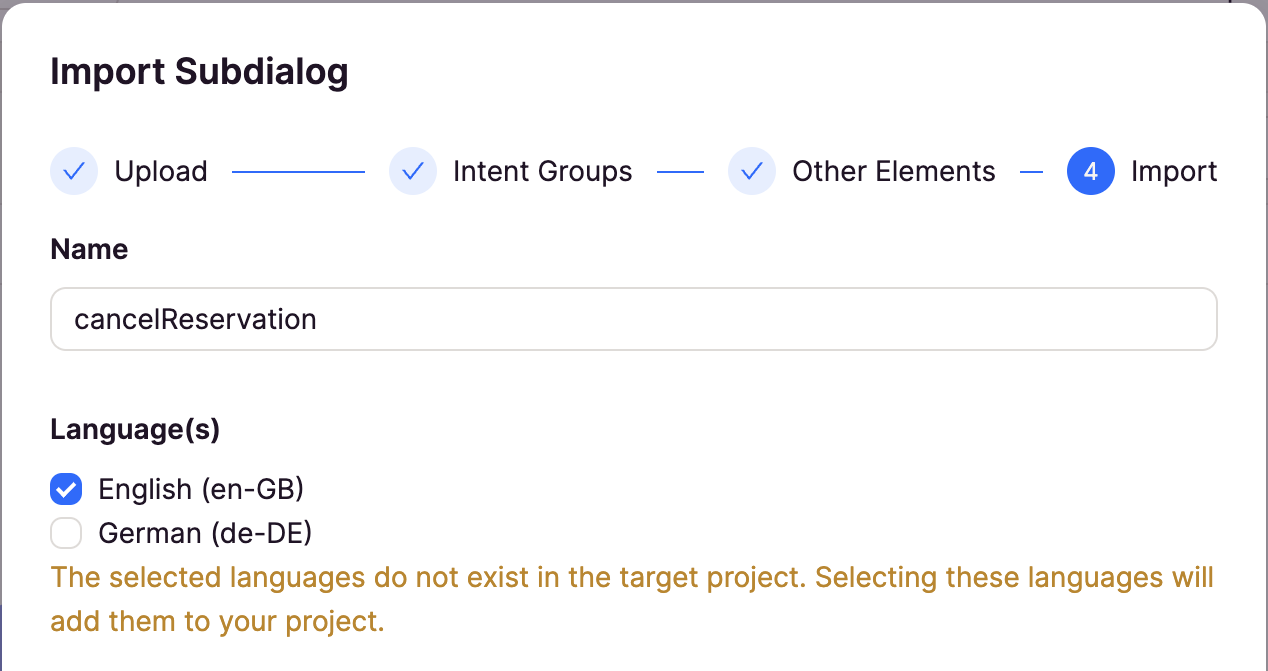Click the Name field label

tap(89, 249)
